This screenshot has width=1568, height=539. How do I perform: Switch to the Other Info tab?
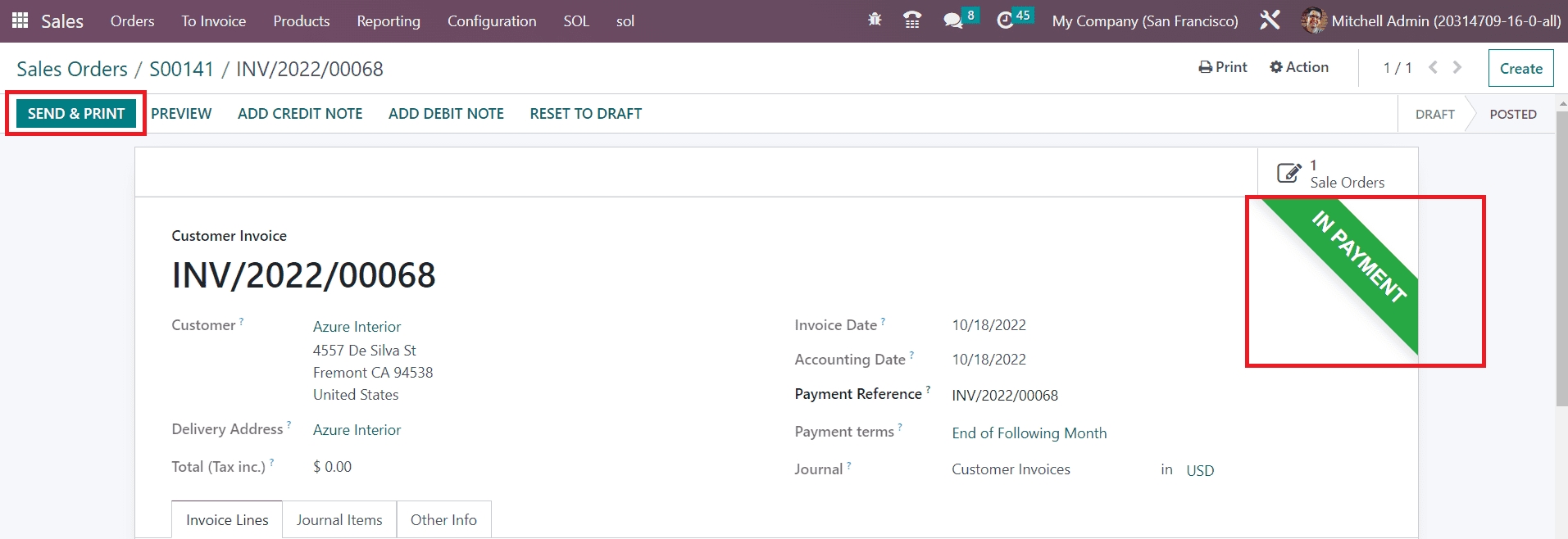[x=443, y=520]
